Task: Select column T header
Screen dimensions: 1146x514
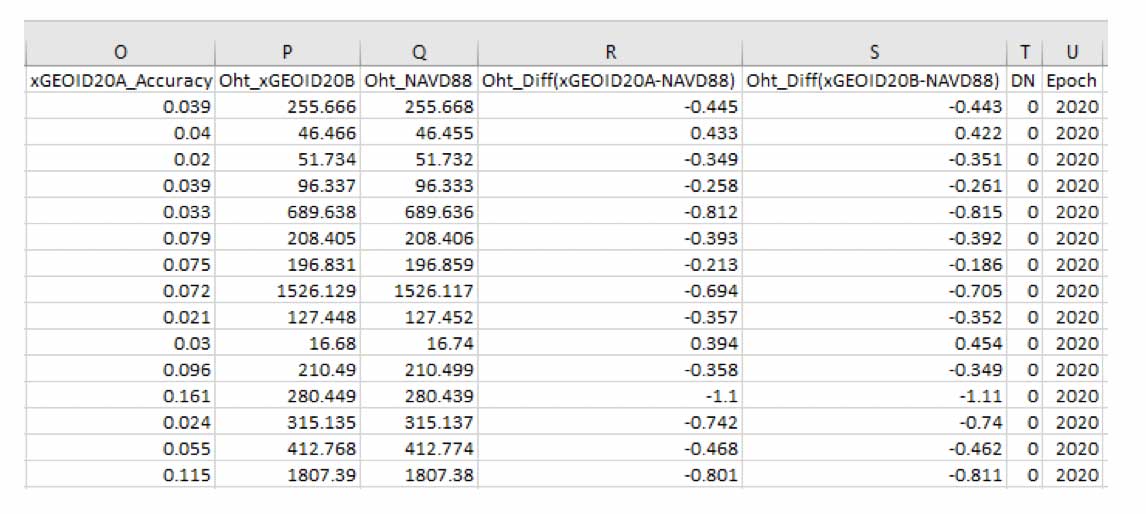Action: (x=1023, y=53)
